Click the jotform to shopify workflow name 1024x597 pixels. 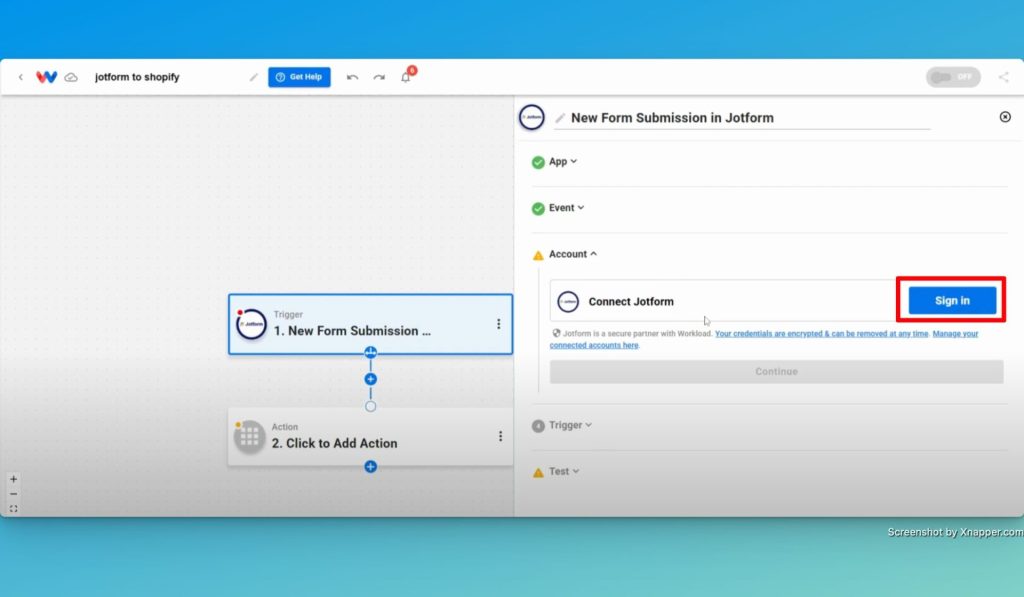point(137,77)
